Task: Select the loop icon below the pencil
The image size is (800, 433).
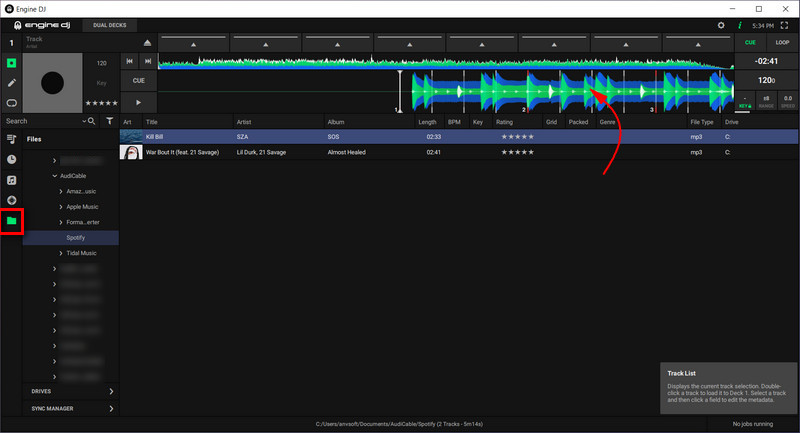Action: 11,103
